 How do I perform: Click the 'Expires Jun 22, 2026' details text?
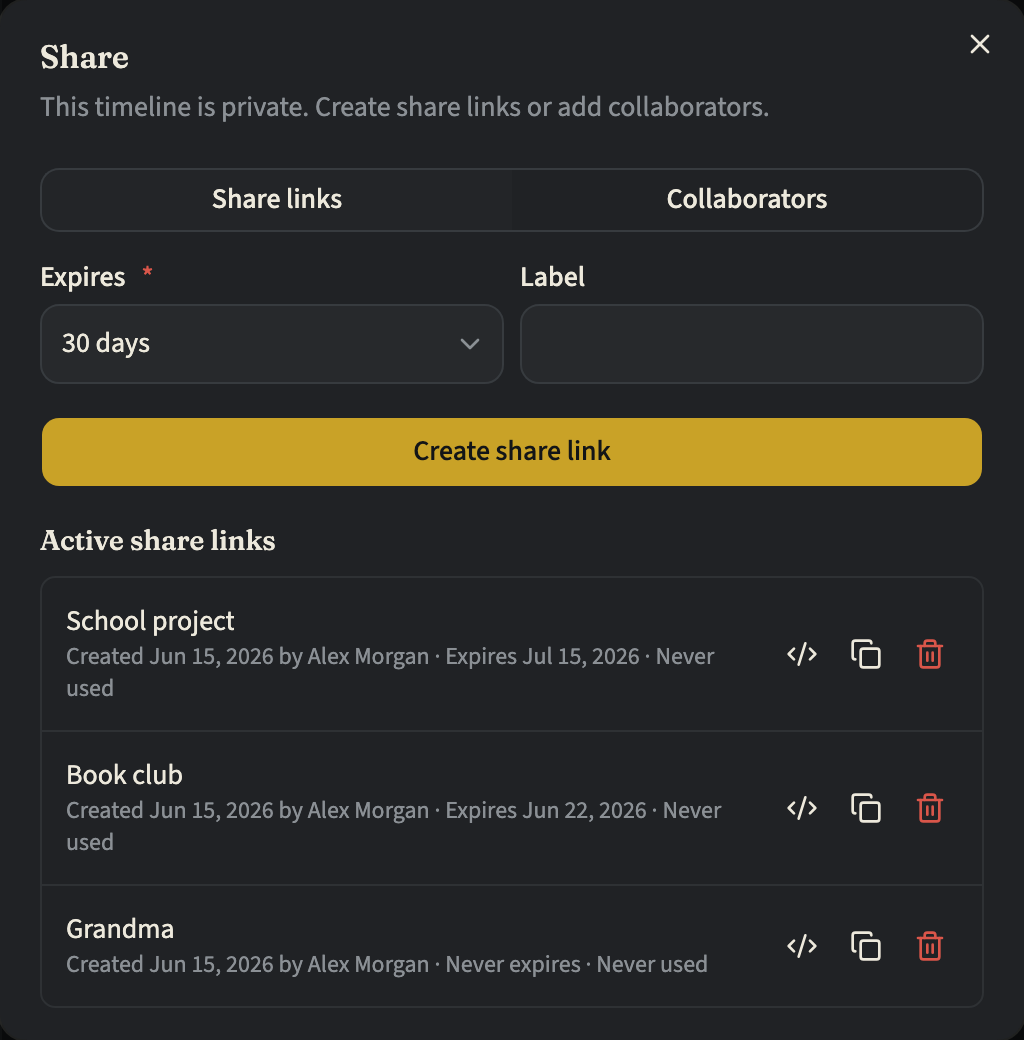coord(545,810)
